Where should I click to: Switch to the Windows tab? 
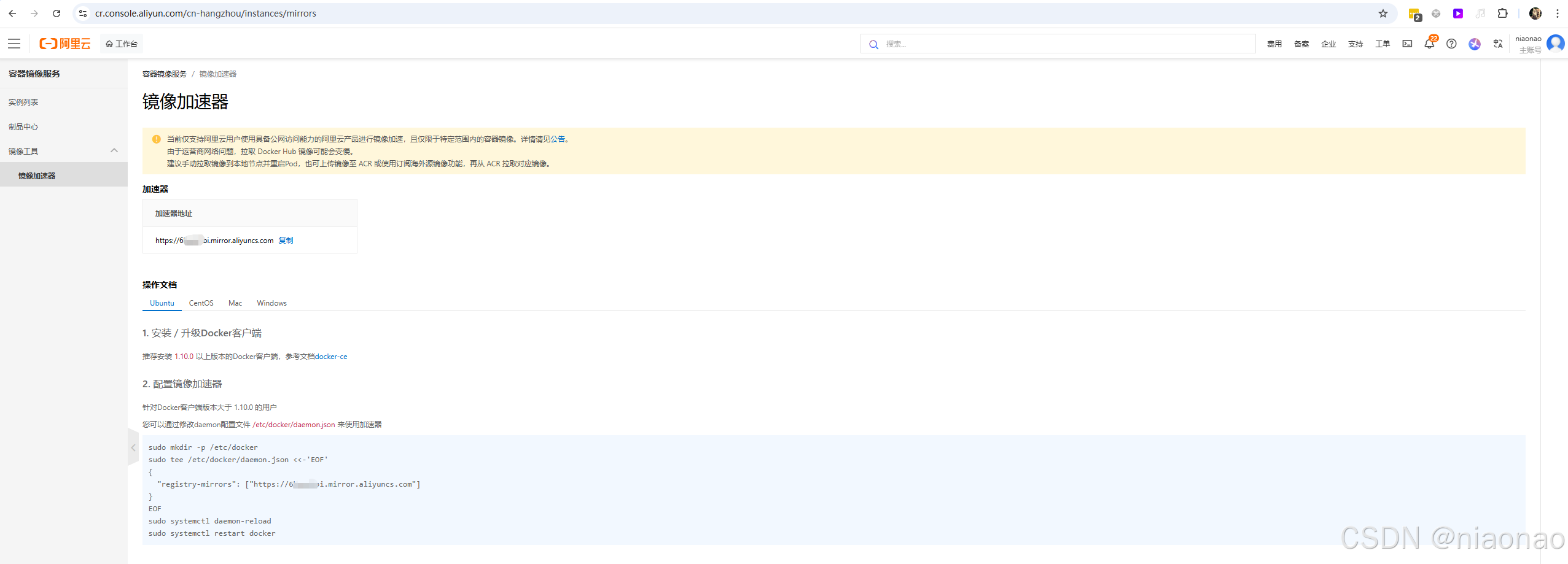click(x=272, y=303)
